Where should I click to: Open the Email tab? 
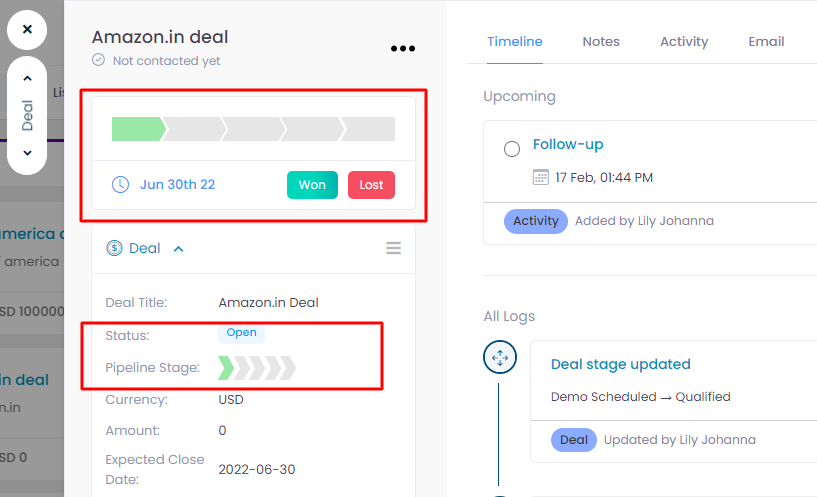[766, 42]
